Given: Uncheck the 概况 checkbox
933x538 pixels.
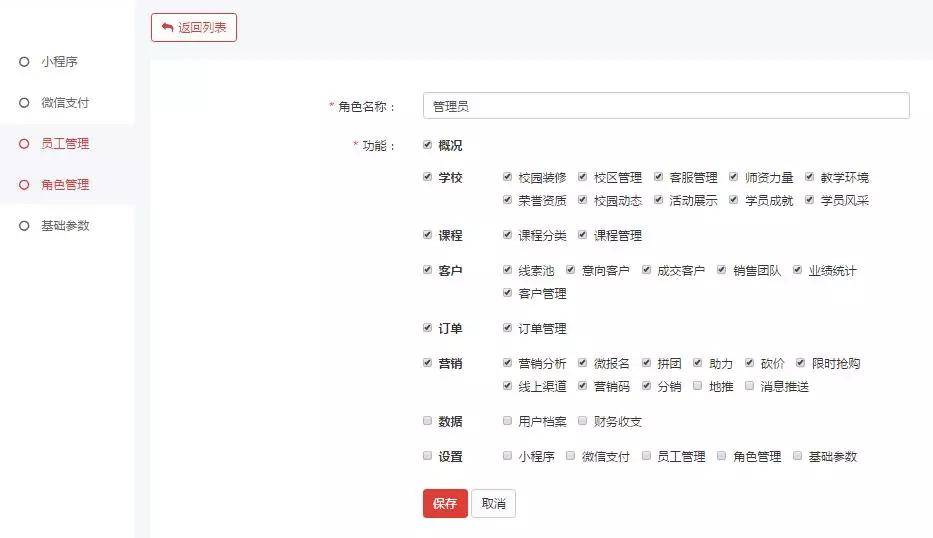Looking at the screenshot, I should click(428, 145).
